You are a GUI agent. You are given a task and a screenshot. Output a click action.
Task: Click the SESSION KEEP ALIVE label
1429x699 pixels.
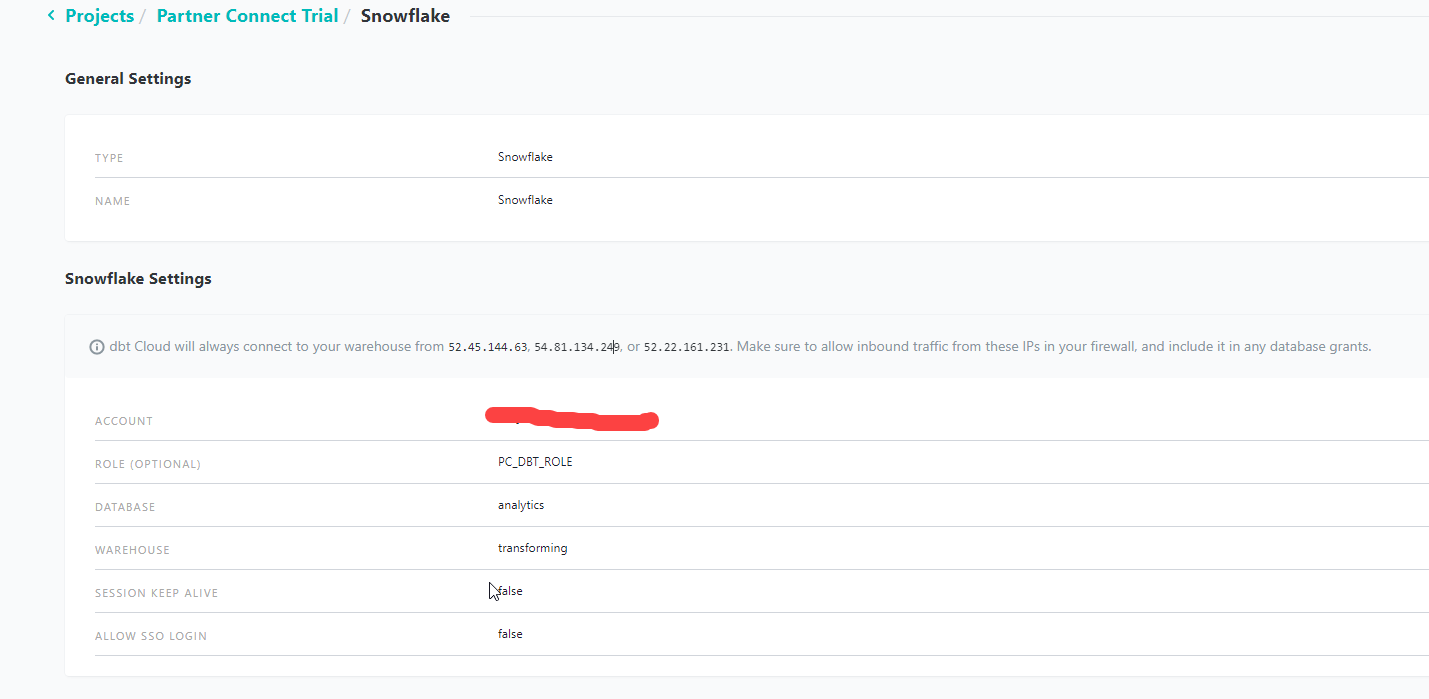pos(156,593)
